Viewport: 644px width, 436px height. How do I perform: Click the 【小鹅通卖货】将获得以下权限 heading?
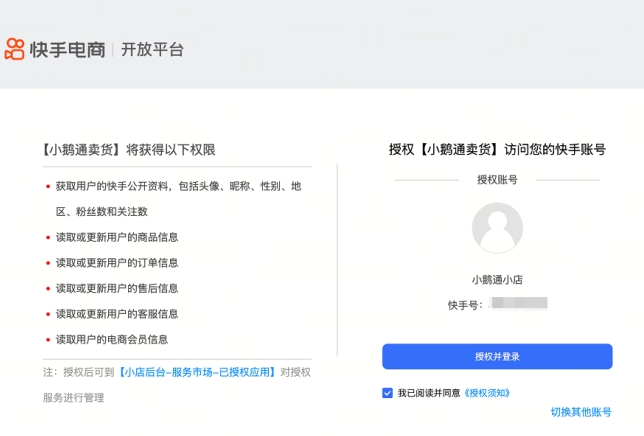(129, 150)
